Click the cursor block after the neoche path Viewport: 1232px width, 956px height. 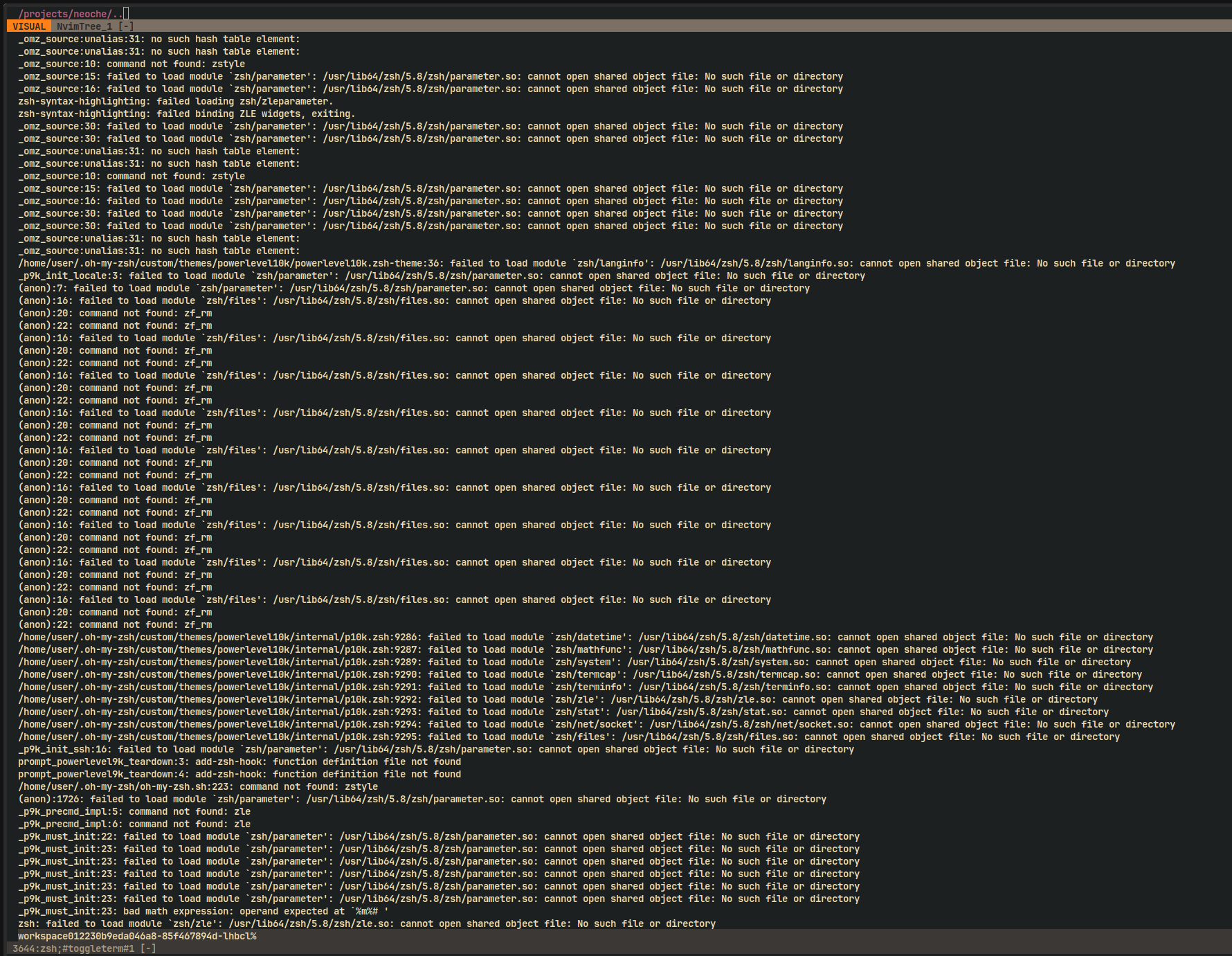126,14
